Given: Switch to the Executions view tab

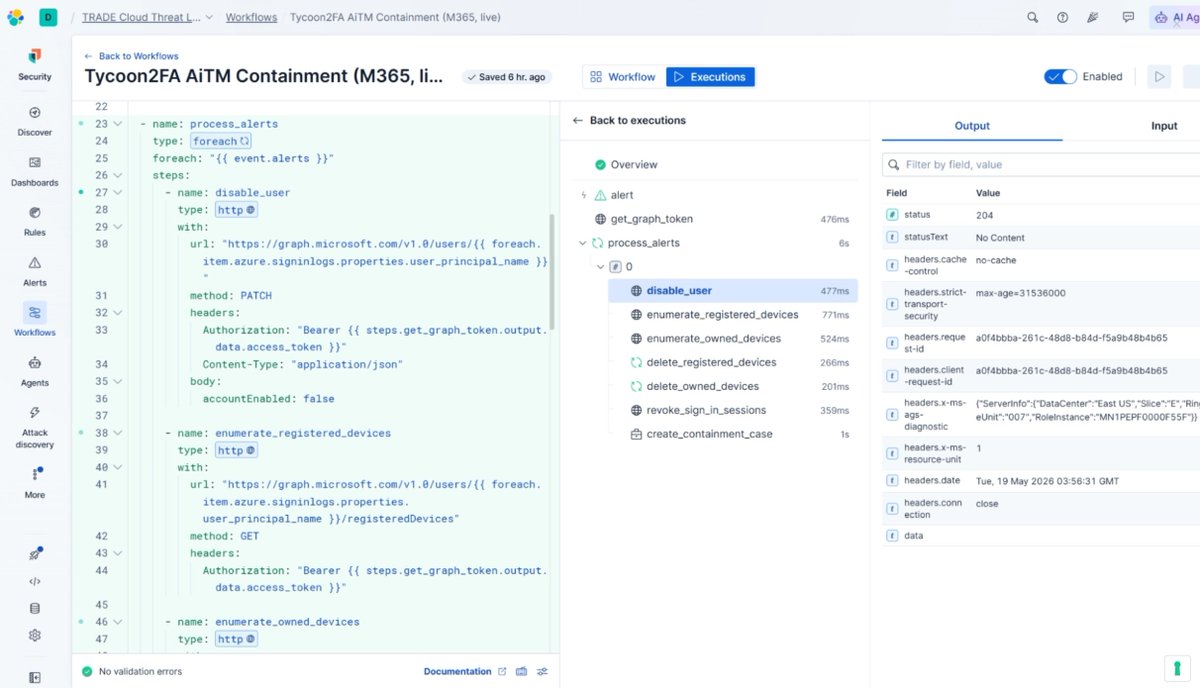Looking at the screenshot, I should click(x=710, y=77).
